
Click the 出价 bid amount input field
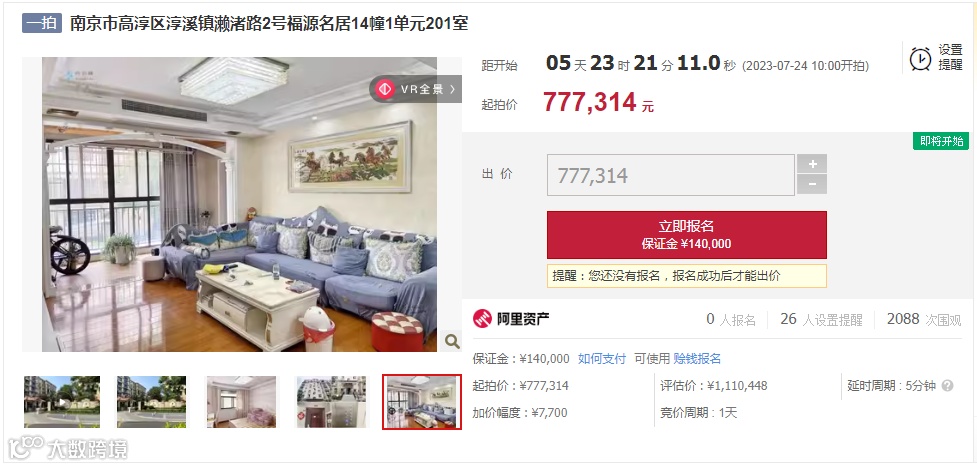pos(670,175)
